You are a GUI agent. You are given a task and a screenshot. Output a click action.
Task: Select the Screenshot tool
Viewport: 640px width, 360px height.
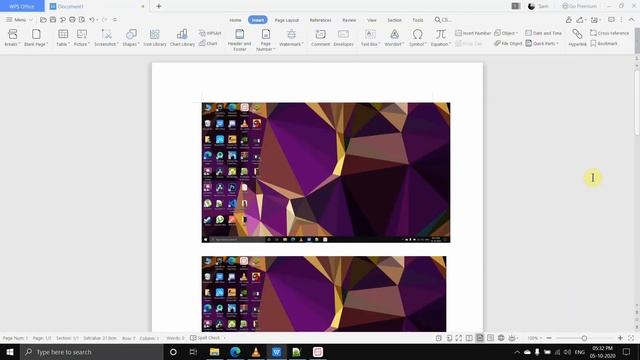point(106,38)
